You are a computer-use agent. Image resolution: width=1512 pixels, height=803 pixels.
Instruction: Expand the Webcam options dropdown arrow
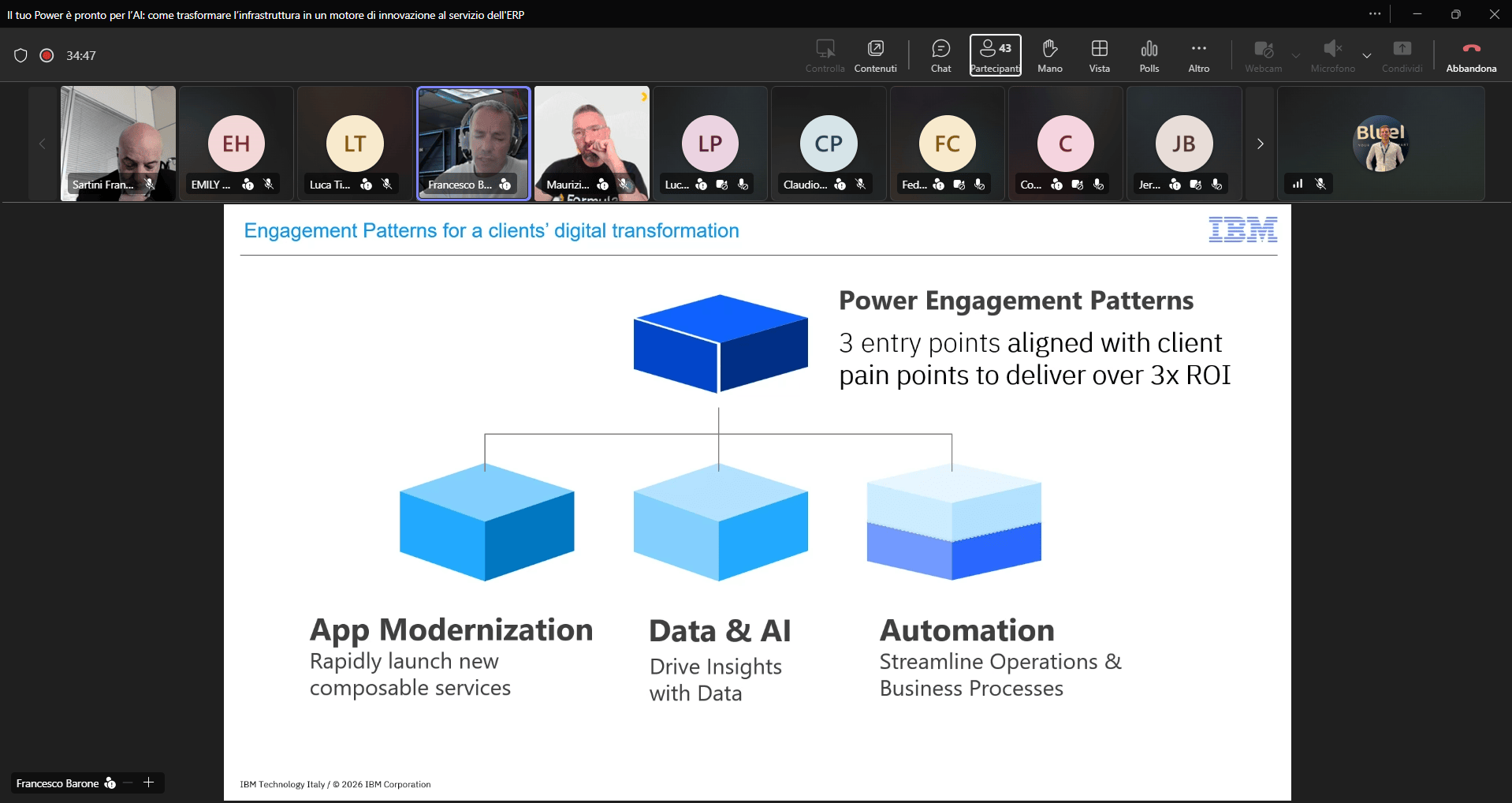coord(1296,55)
